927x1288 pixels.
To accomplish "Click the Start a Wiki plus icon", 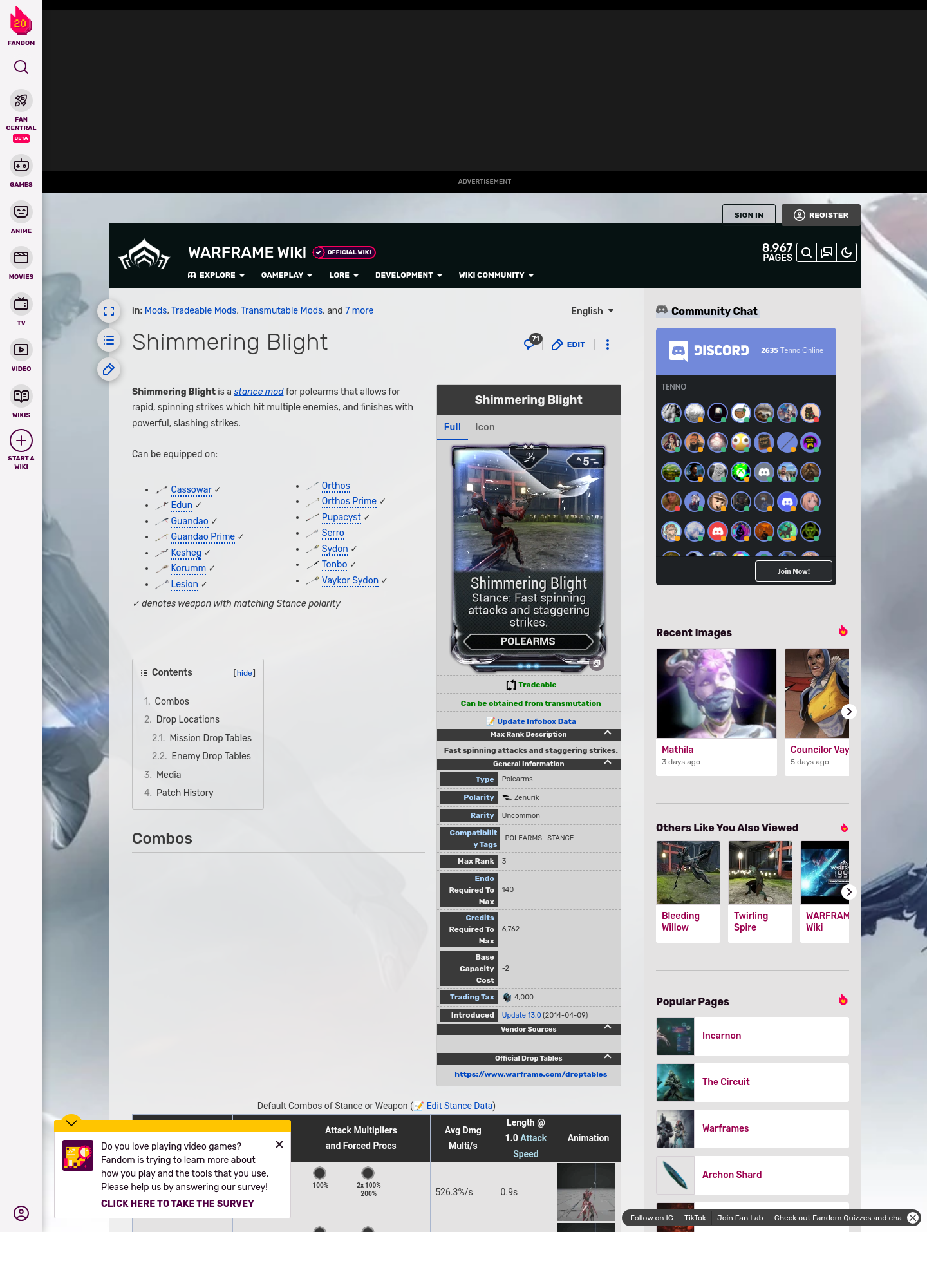I will click(x=21, y=440).
